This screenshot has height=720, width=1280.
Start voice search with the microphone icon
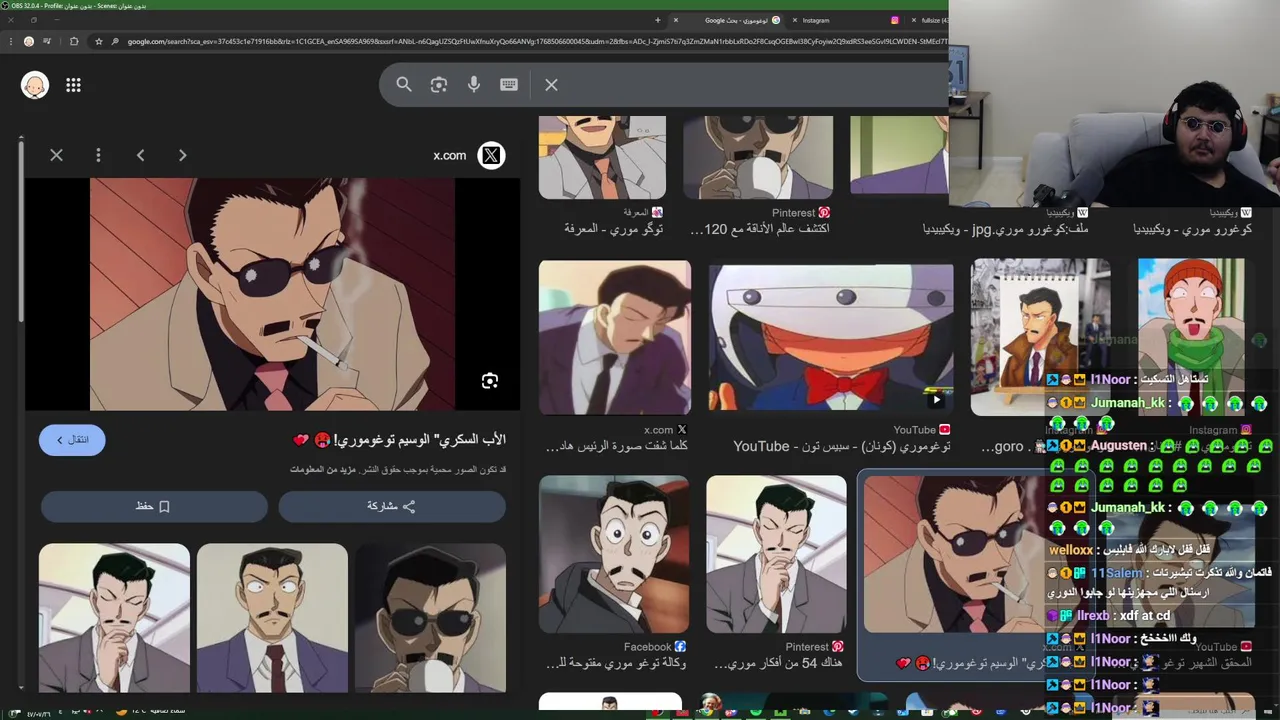point(474,85)
